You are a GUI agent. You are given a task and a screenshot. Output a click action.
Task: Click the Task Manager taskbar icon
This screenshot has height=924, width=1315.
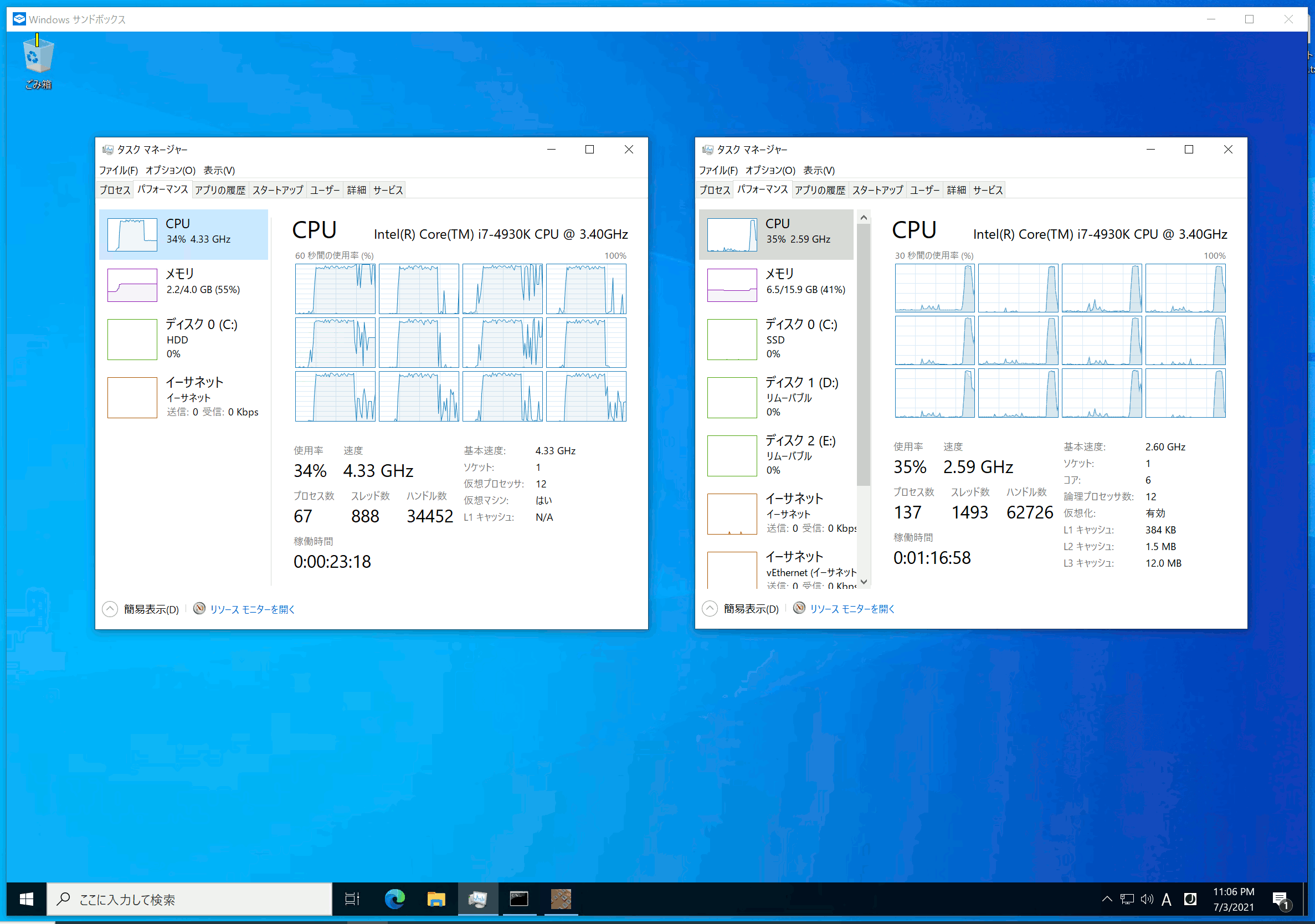[x=477, y=899]
